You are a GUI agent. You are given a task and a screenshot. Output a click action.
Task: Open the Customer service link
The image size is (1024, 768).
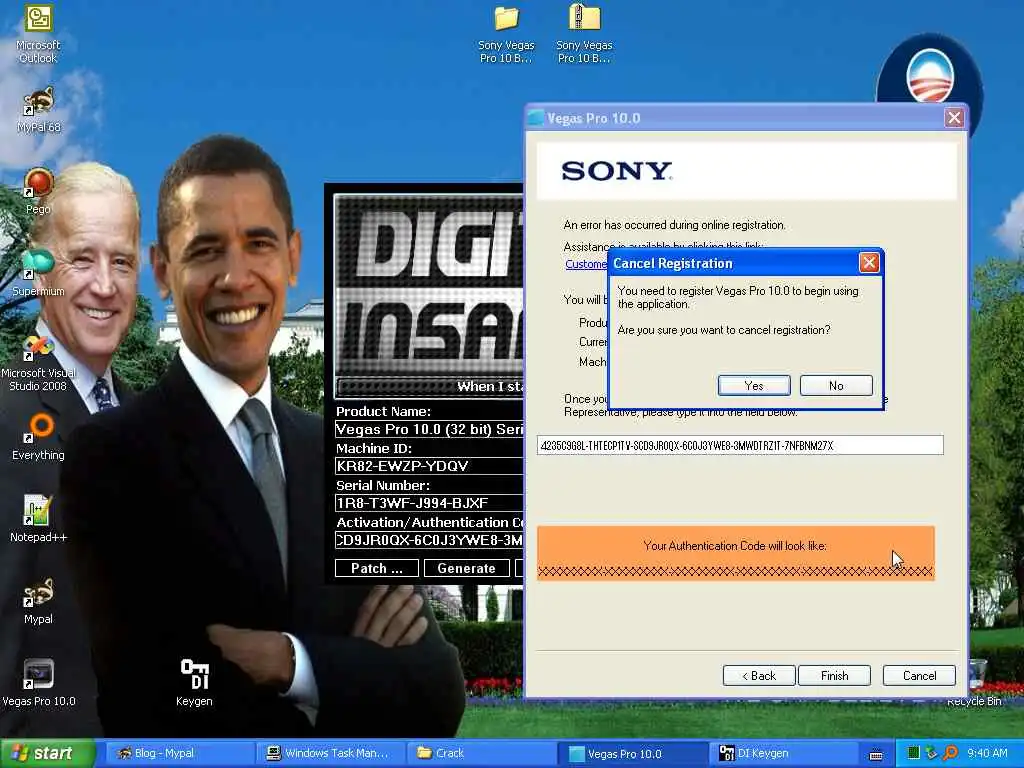(586, 264)
